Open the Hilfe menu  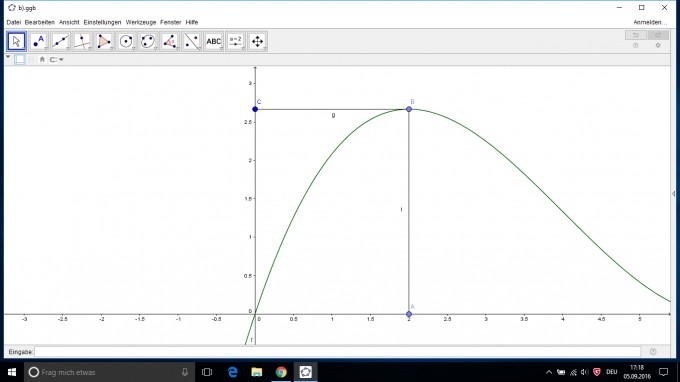point(192,22)
